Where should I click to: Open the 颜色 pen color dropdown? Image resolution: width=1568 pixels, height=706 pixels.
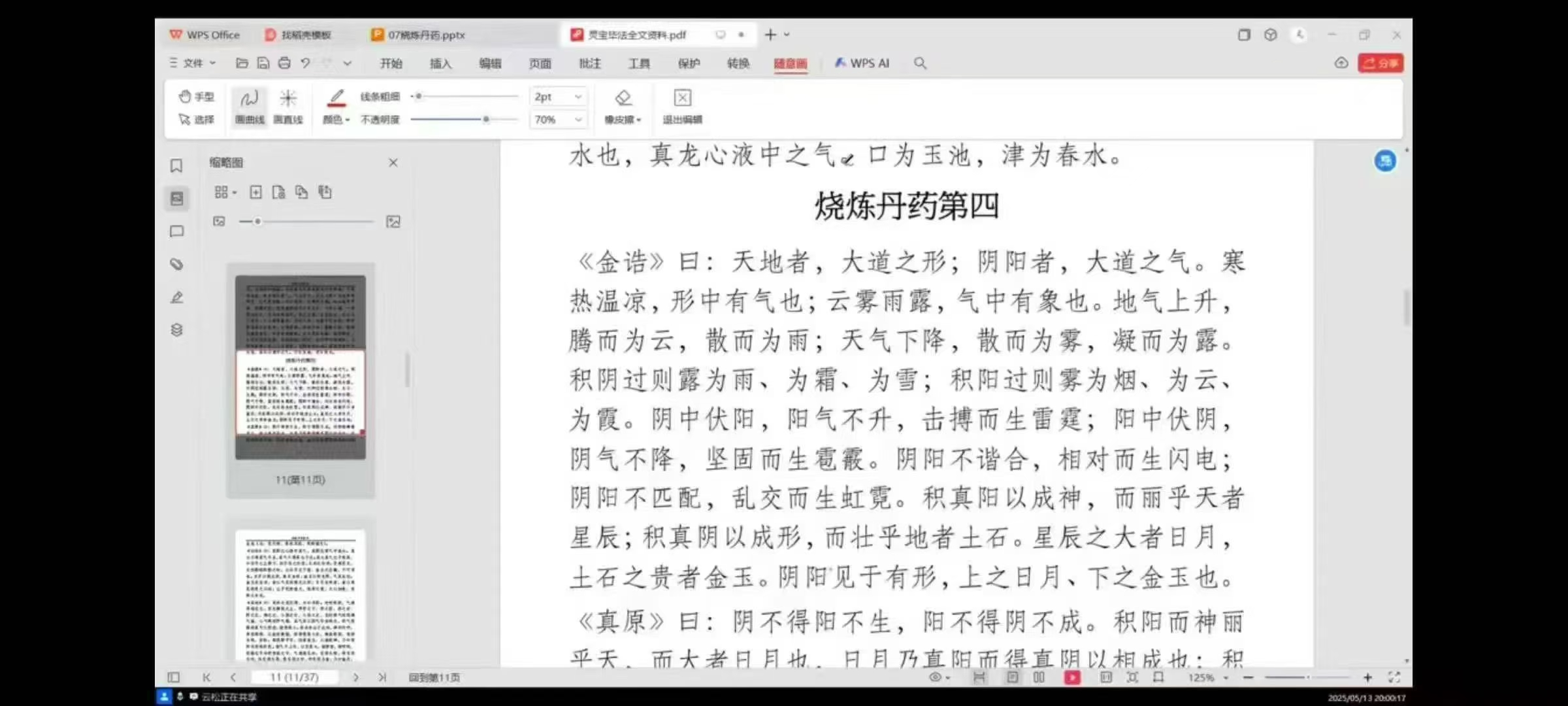pos(336,120)
